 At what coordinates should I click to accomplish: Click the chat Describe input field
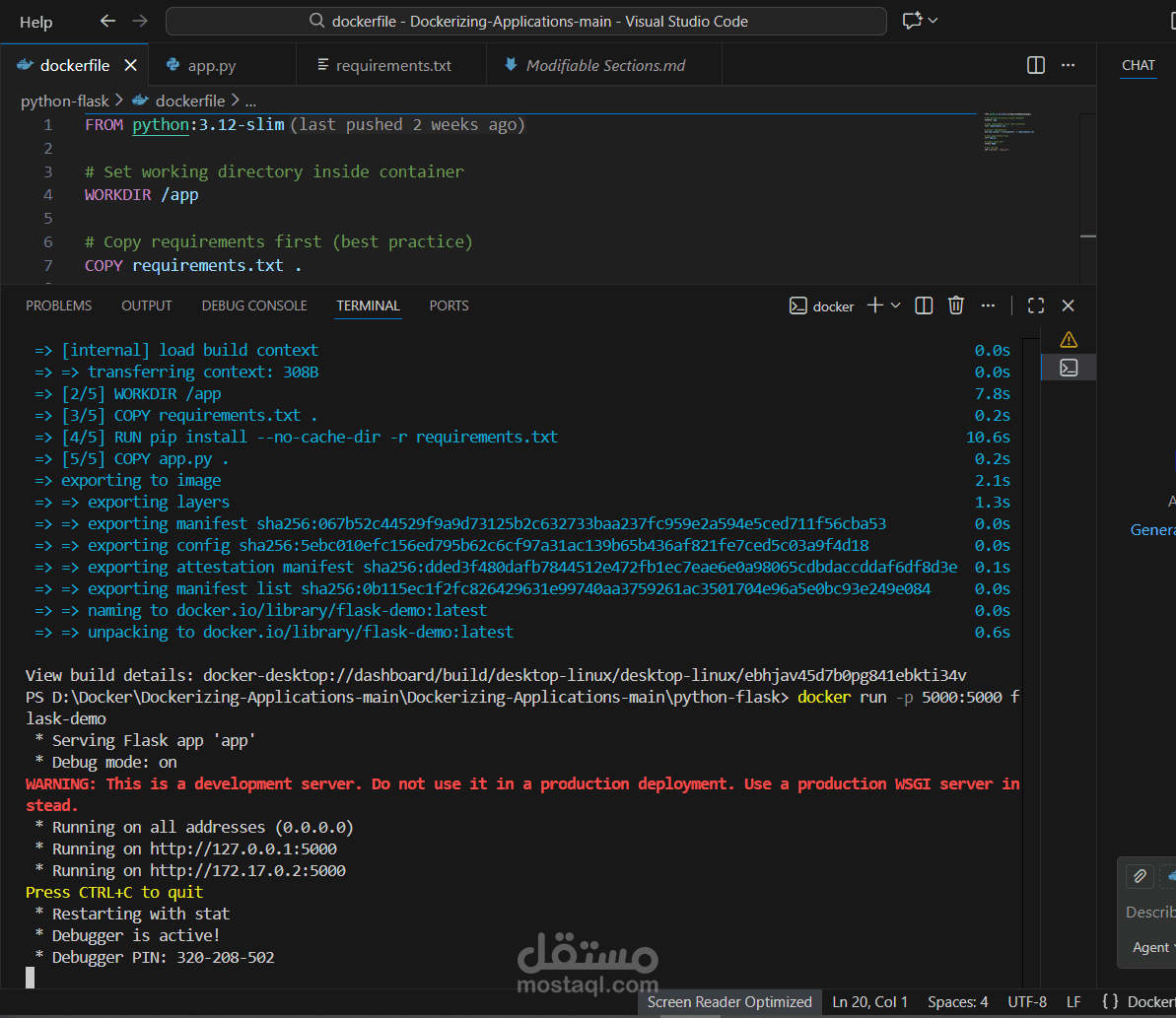click(x=1150, y=913)
